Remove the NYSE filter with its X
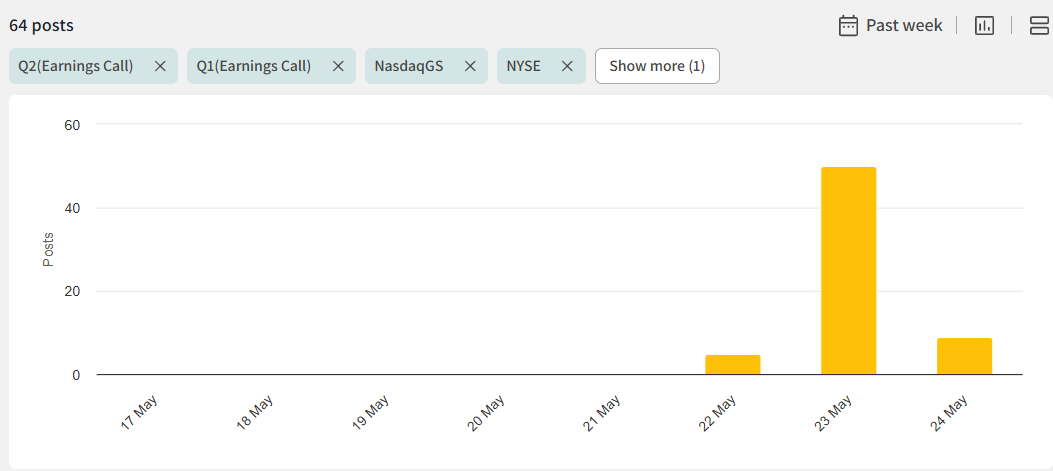The width and height of the screenshot is (1053, 471). point(567,66)
